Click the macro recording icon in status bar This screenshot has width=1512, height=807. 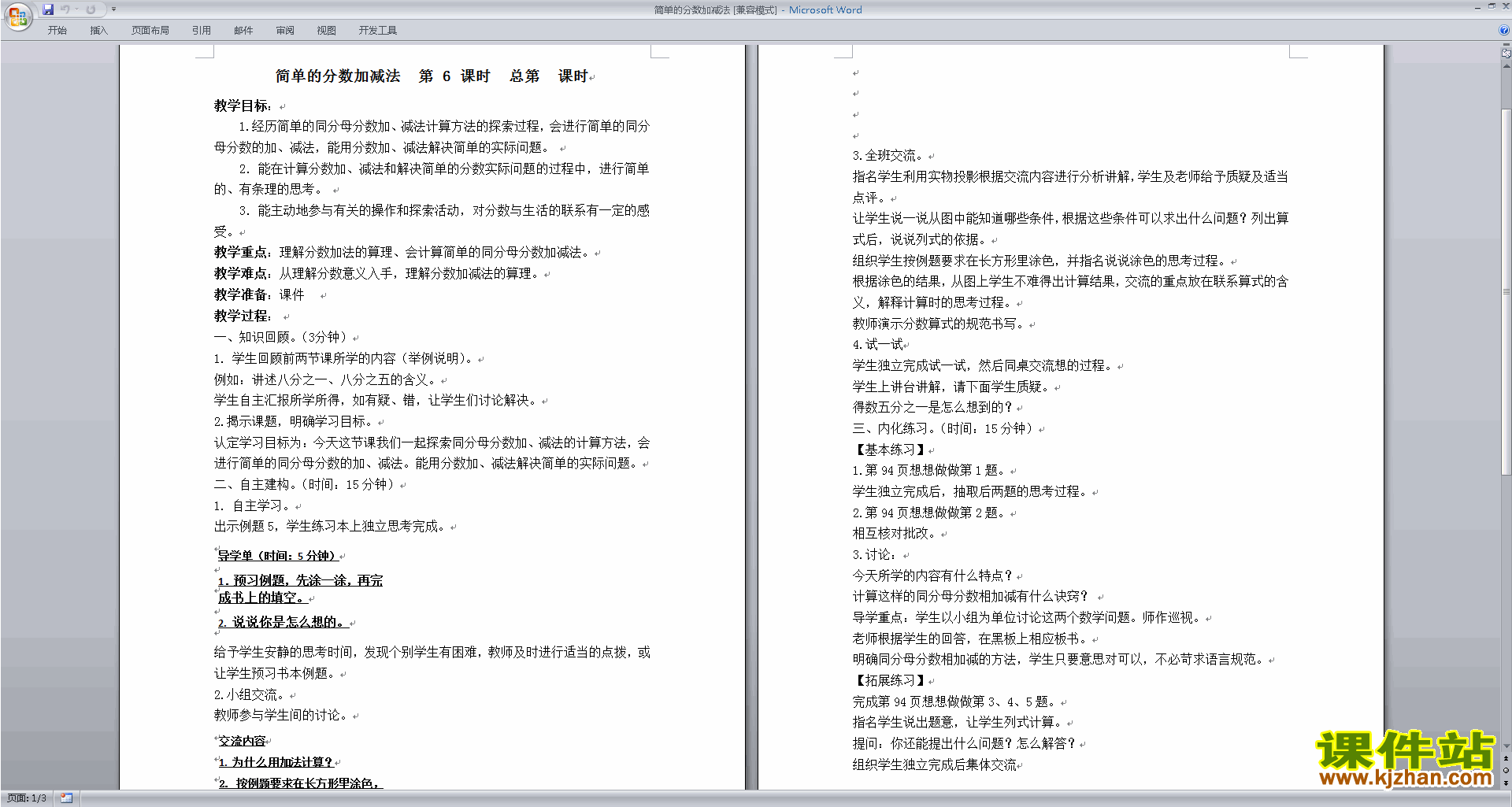point(66,798)
